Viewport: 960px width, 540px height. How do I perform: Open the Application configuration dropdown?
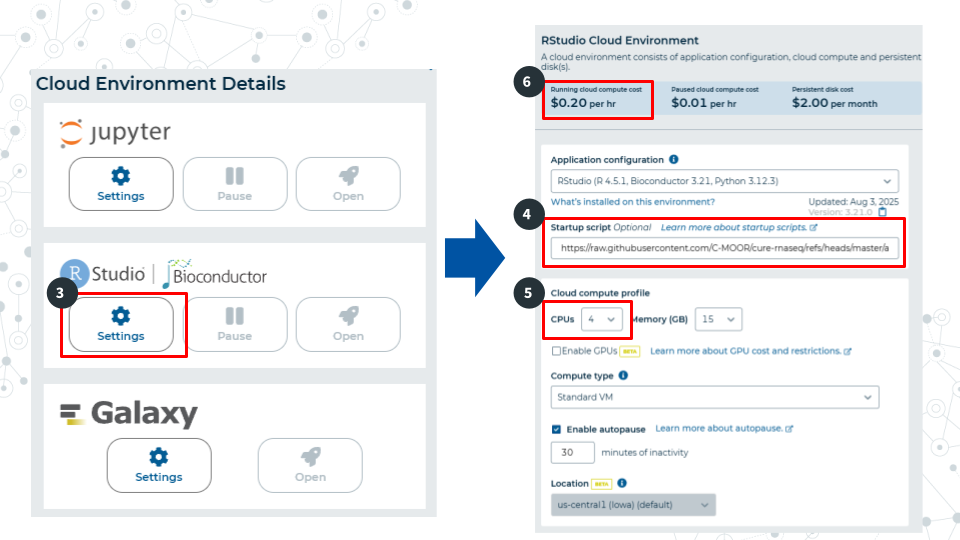pyautogui.click(x=724, y=181)
